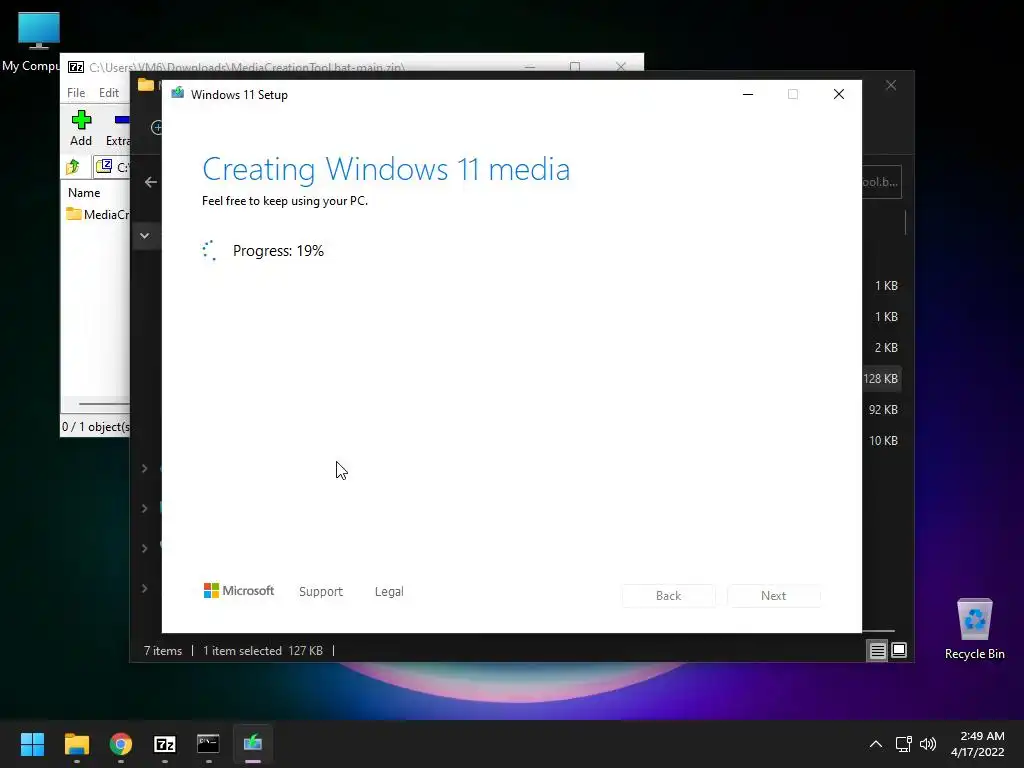The image size is (1024, 768).
Task: Close the Windows 11 Setup window
Action: coord(839,94)
